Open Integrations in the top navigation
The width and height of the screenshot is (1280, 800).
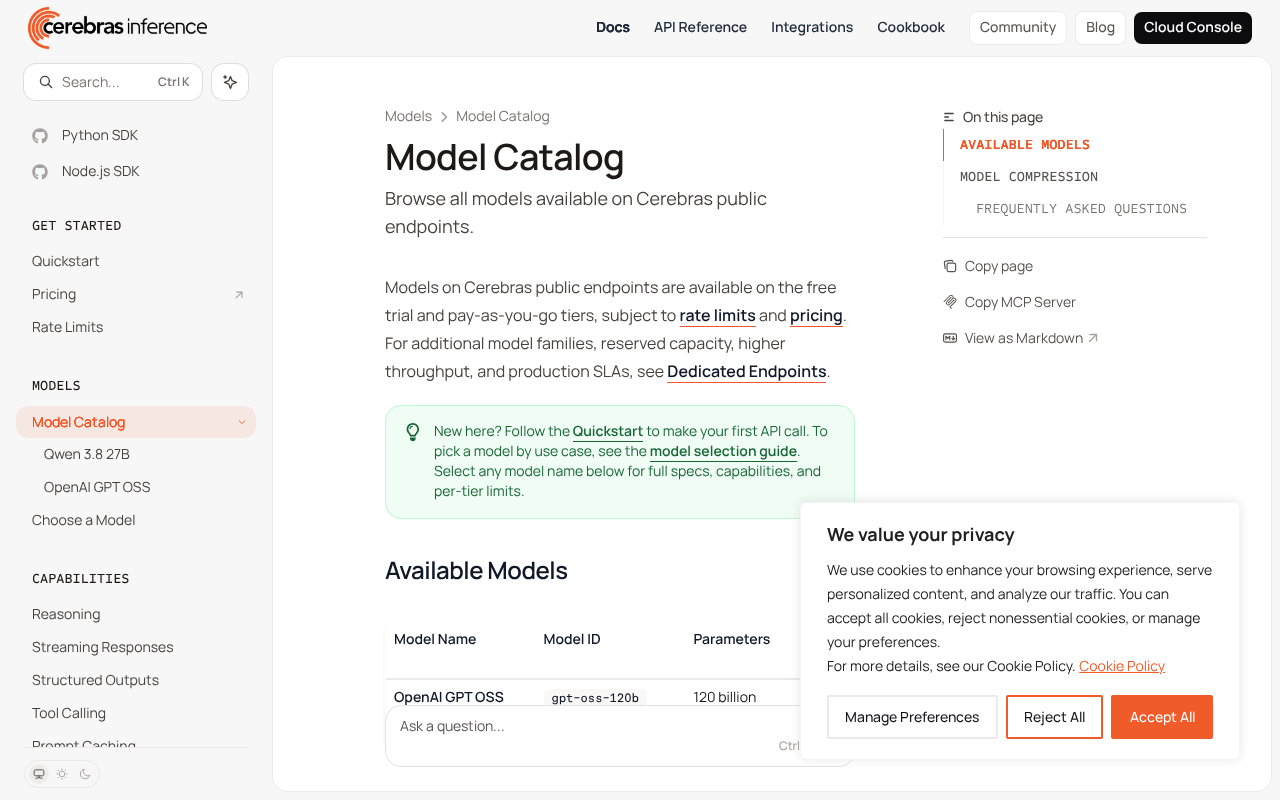click(812, 27)
